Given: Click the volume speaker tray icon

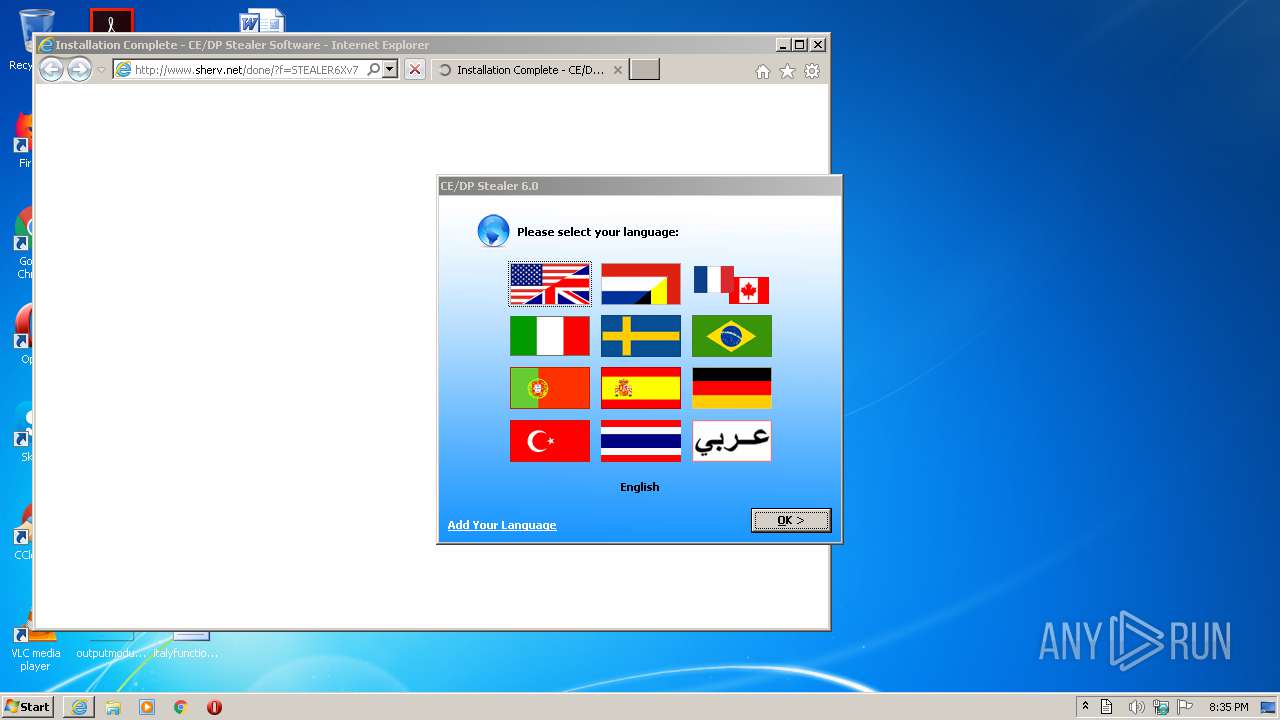Looking at the screenshot, I should pyautogui.click(x=1136, y=707).
